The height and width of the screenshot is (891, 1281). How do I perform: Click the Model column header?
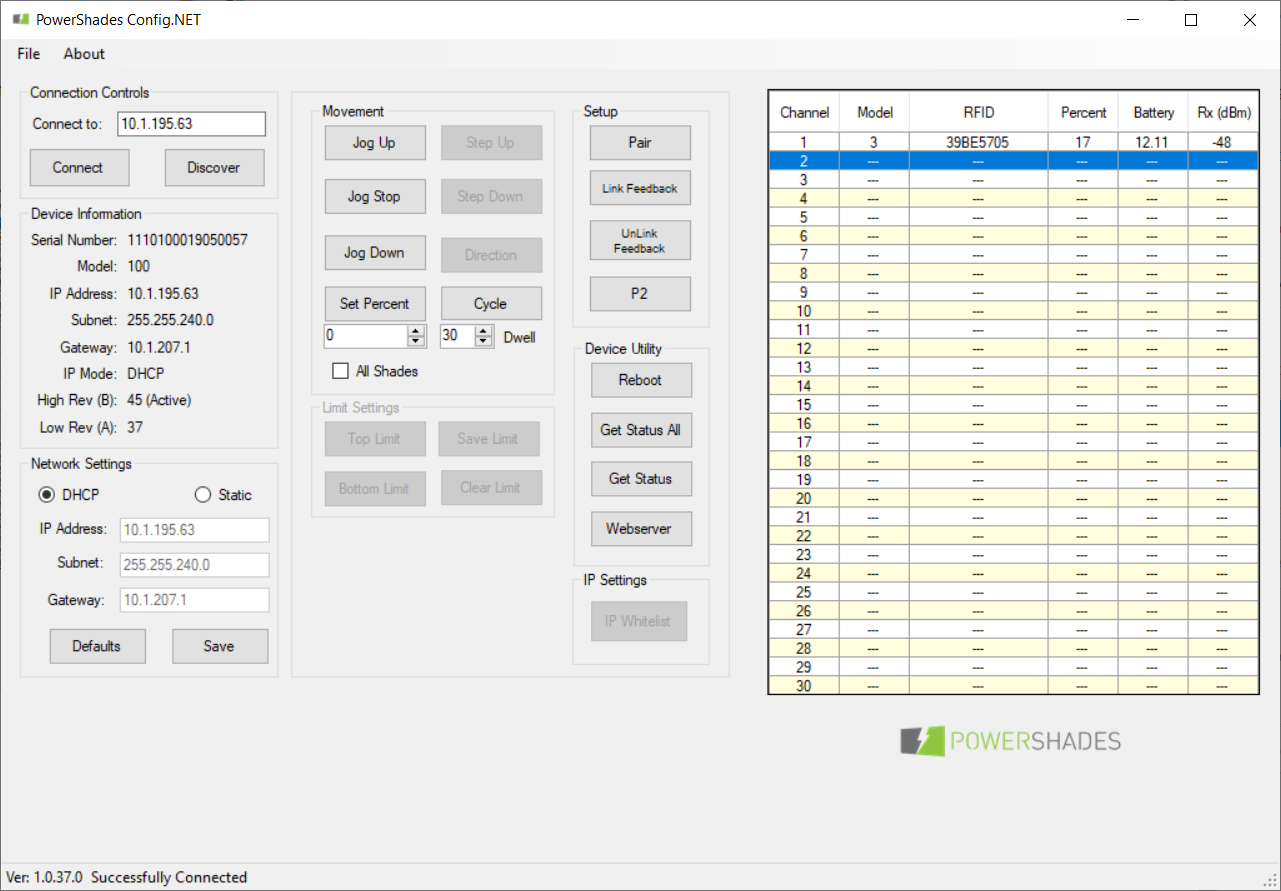coord(874,112)
